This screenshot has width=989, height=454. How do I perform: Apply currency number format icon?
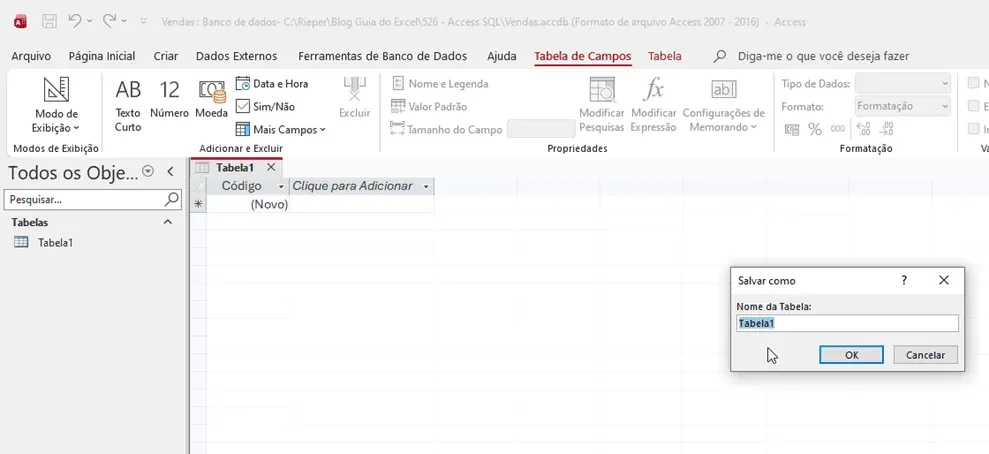792,129
